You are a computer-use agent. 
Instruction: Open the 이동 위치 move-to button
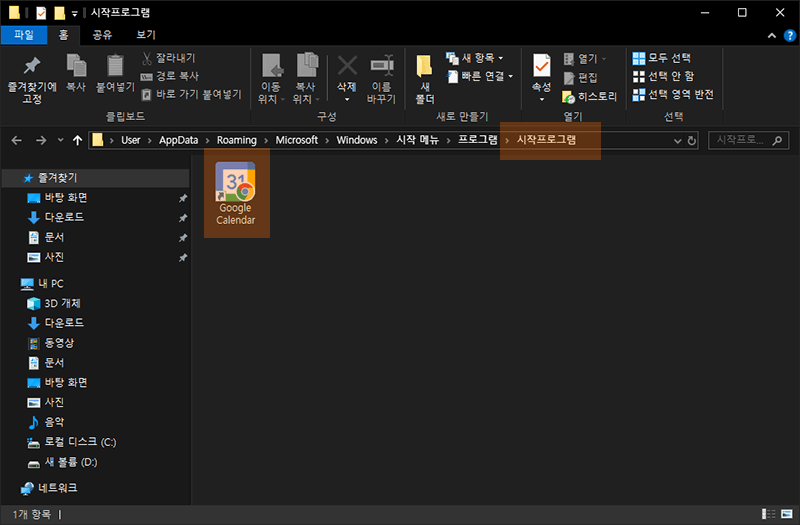[x=271, y=79]
